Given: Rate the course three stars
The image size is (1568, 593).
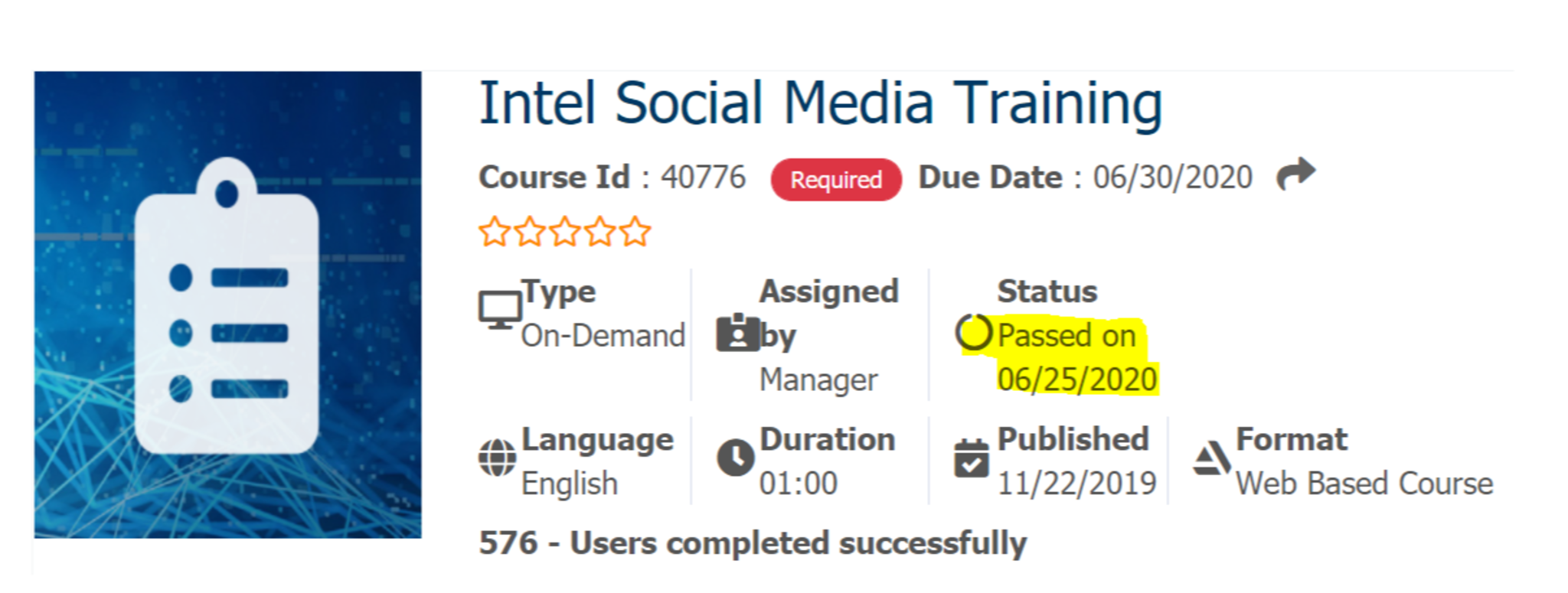Looking at the screenshot, I should click(x=565, y=231).
